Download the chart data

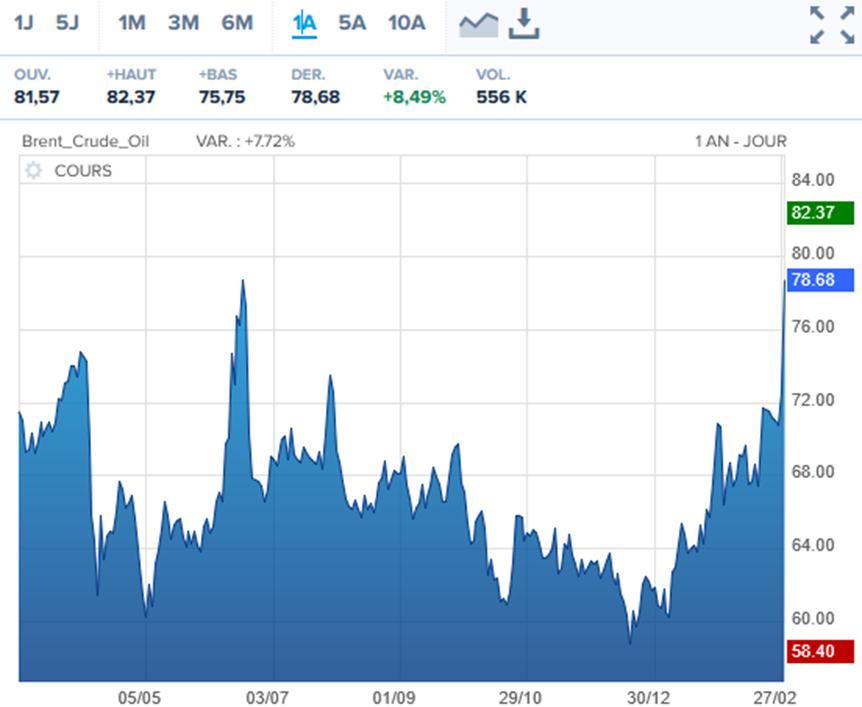click(x=523, y=24)
